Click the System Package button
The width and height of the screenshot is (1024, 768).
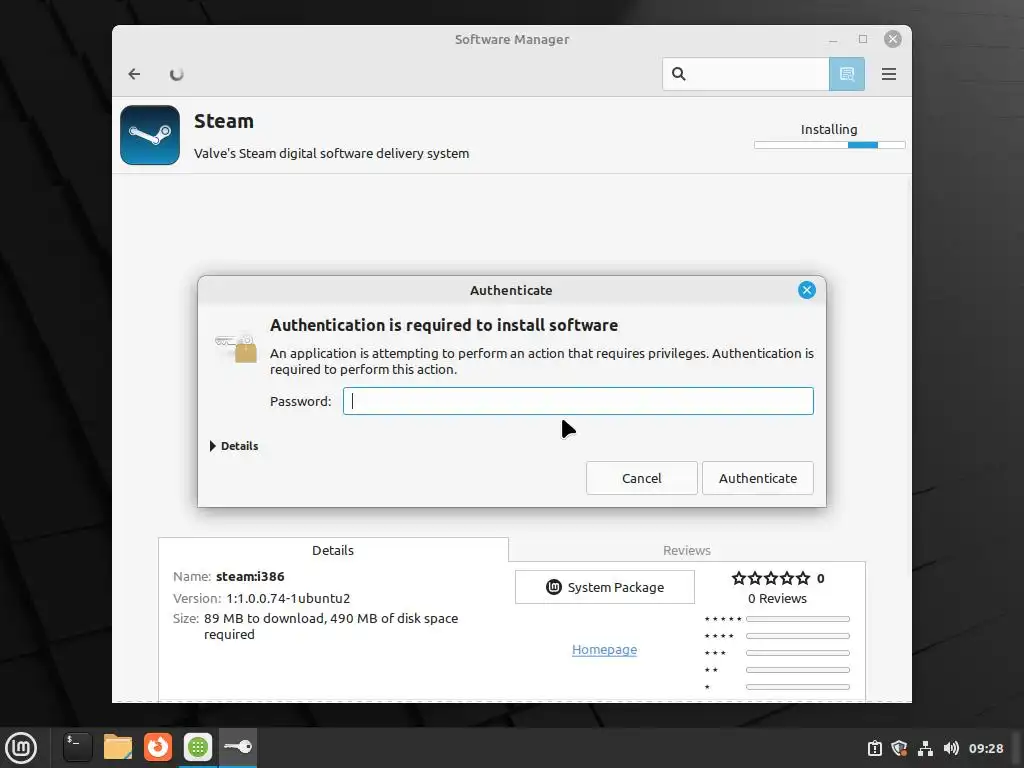point(605,587)
